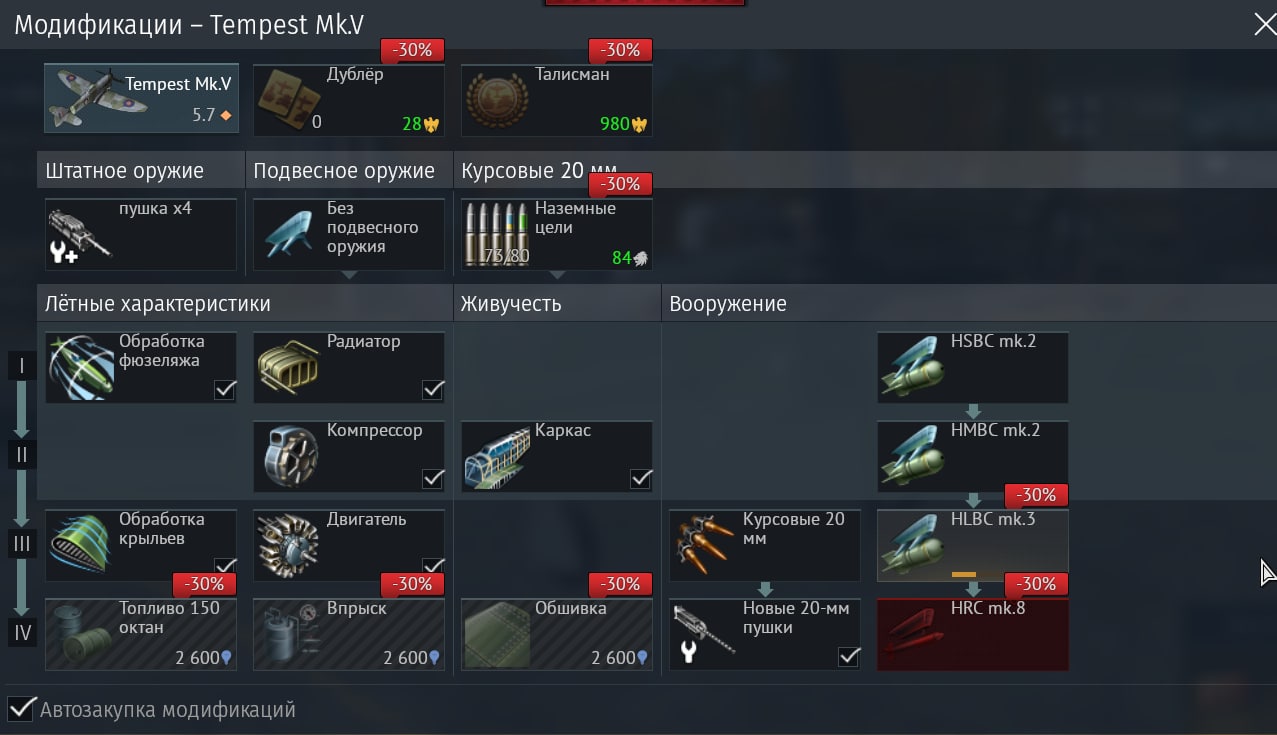Click the HLBC mk.3 research progress bar
The width and height of the screenshot is (1277, 735).
click(x=963, y=574)
